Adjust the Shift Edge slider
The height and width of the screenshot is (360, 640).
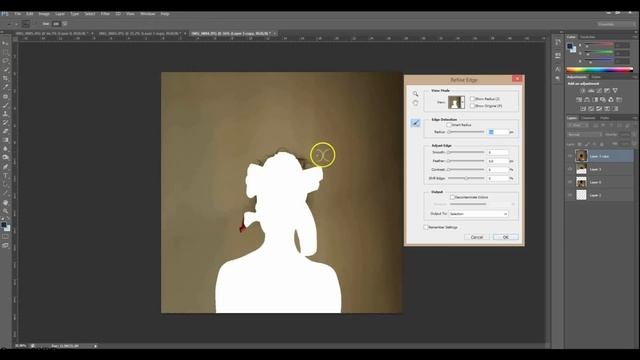tap(466, 178)
